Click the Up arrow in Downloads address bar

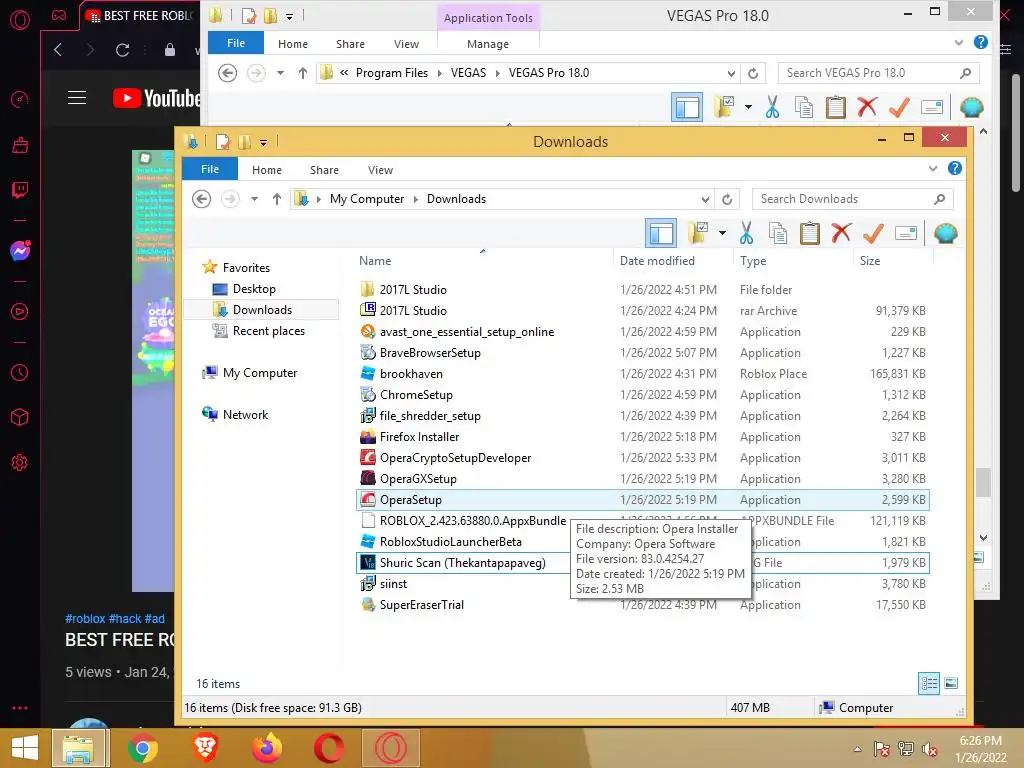(x=277, y=199)
